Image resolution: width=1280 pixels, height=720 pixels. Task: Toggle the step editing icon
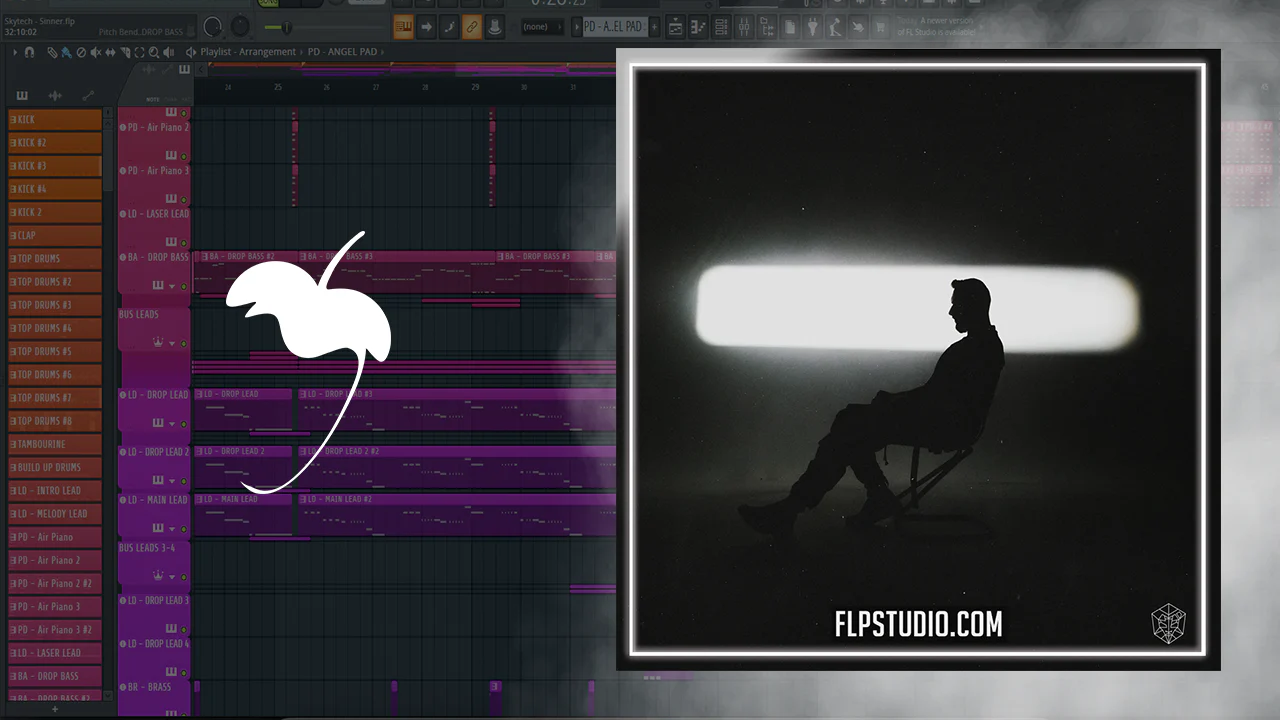[449, 27]
